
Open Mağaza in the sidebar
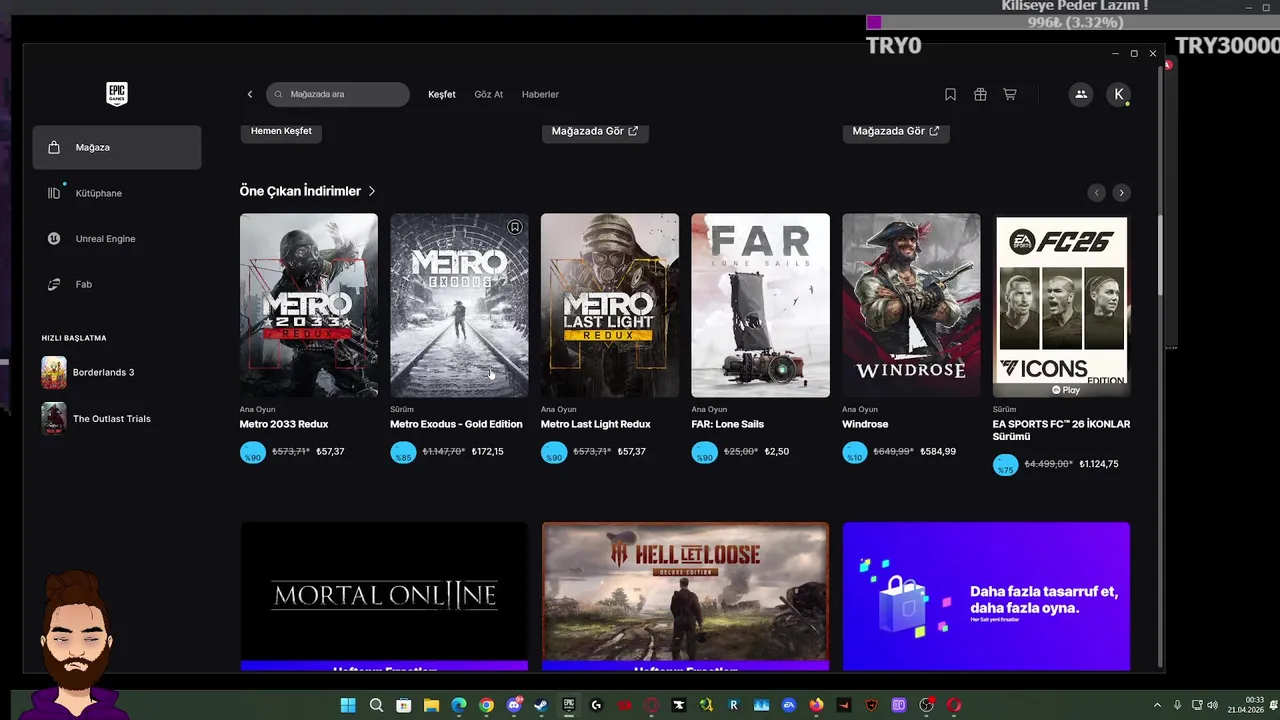tap(117, 147)
